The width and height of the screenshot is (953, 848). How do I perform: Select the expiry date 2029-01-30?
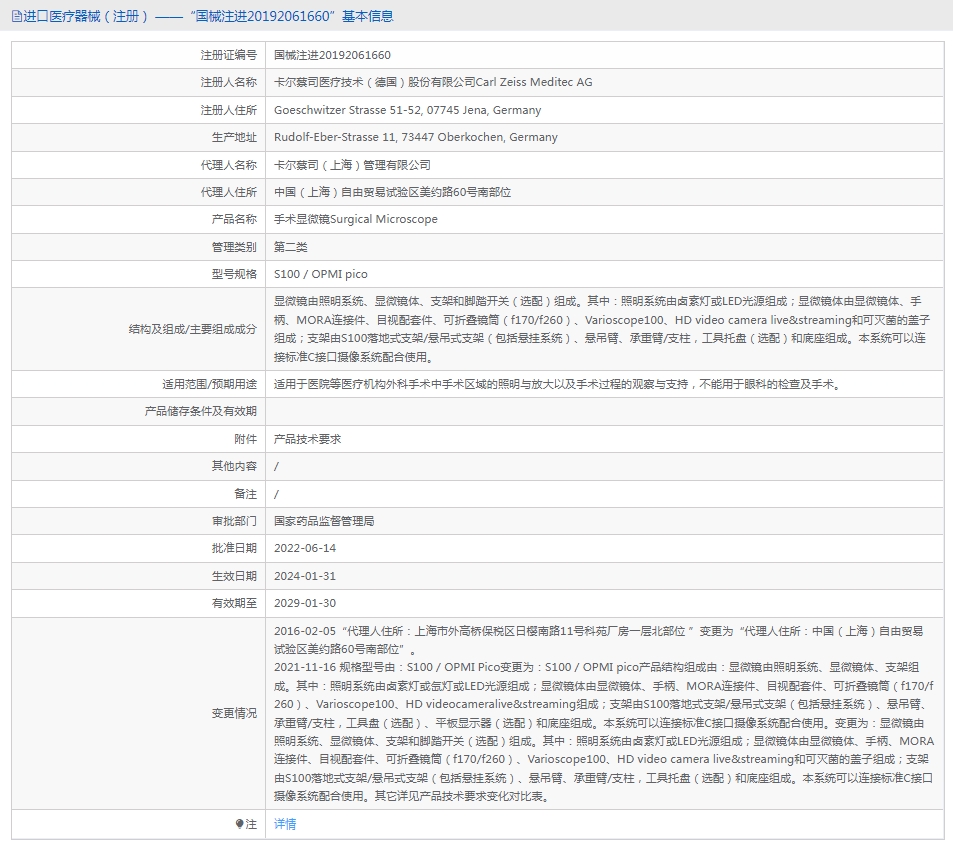[304, 603]
